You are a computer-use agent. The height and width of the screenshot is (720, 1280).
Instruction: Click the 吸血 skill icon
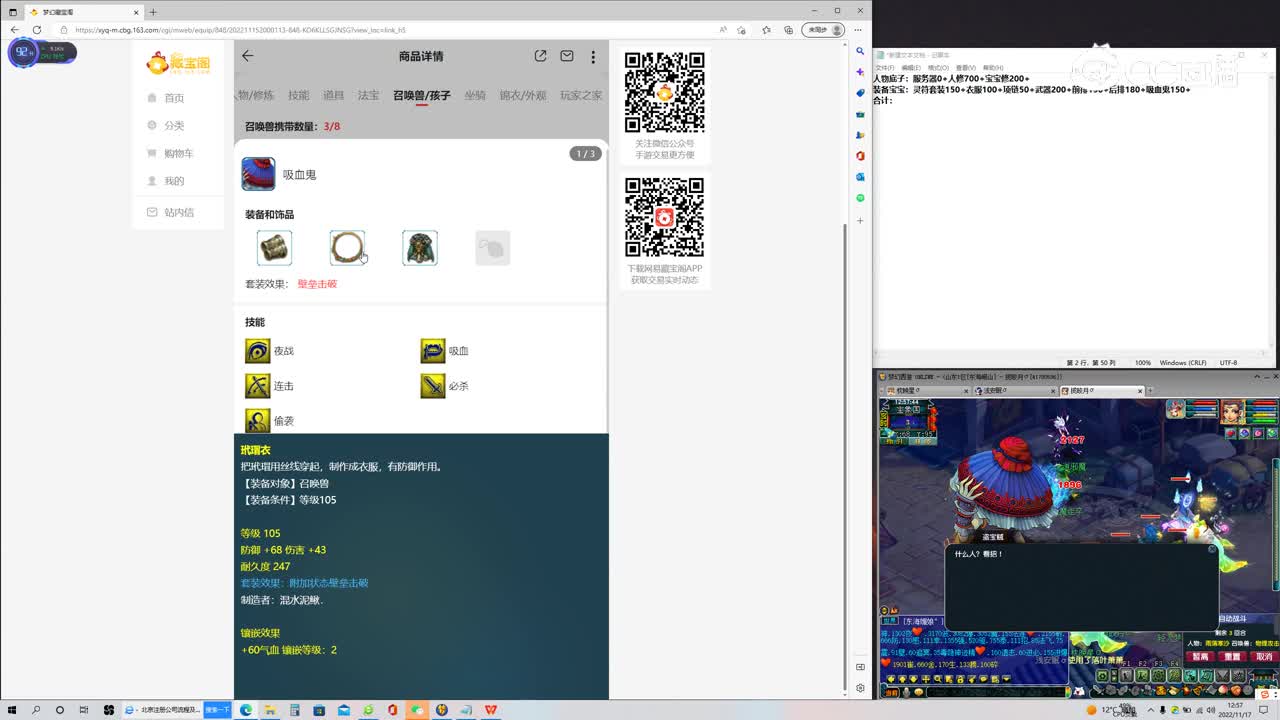[433, 350]
